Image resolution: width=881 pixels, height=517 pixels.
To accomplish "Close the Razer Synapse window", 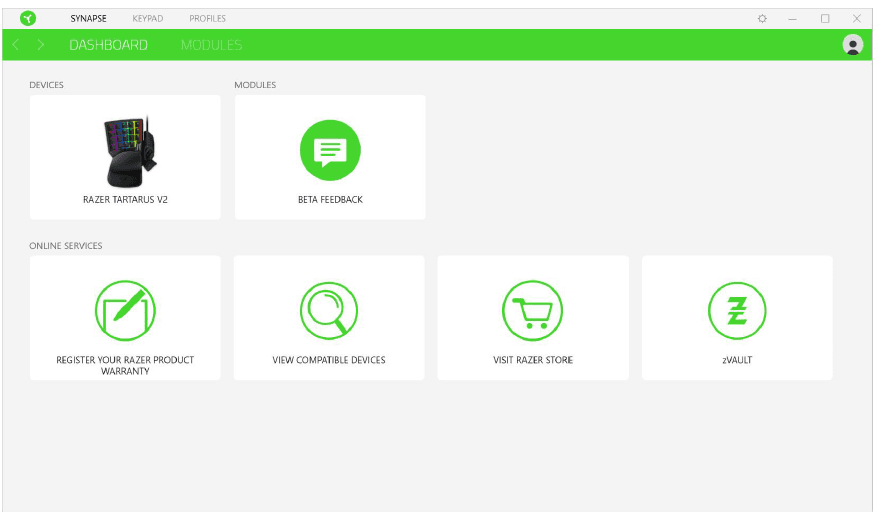I will point(856,18).
